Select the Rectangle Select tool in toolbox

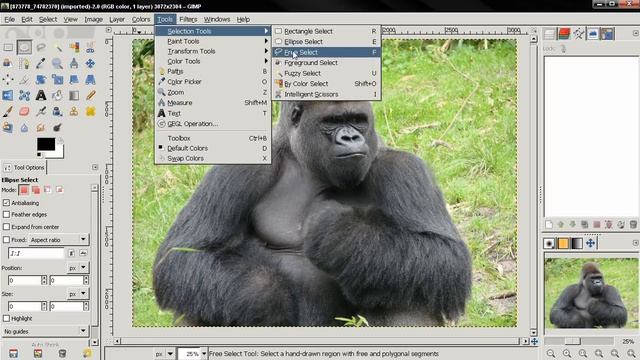coord(8,47)
